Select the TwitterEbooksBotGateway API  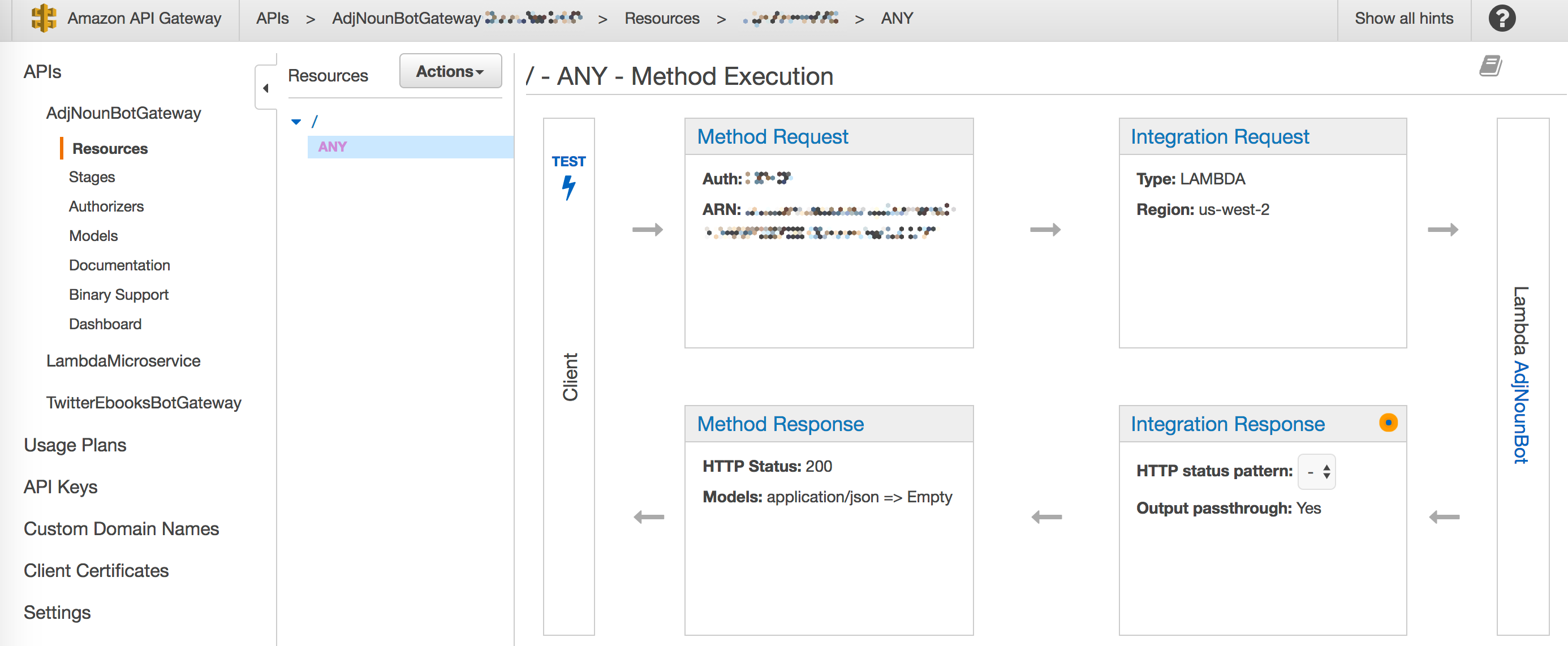(x=144, y=402)
